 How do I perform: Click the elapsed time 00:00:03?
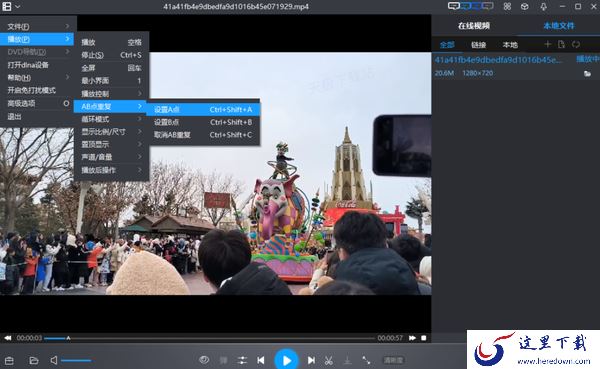(29, 338)
